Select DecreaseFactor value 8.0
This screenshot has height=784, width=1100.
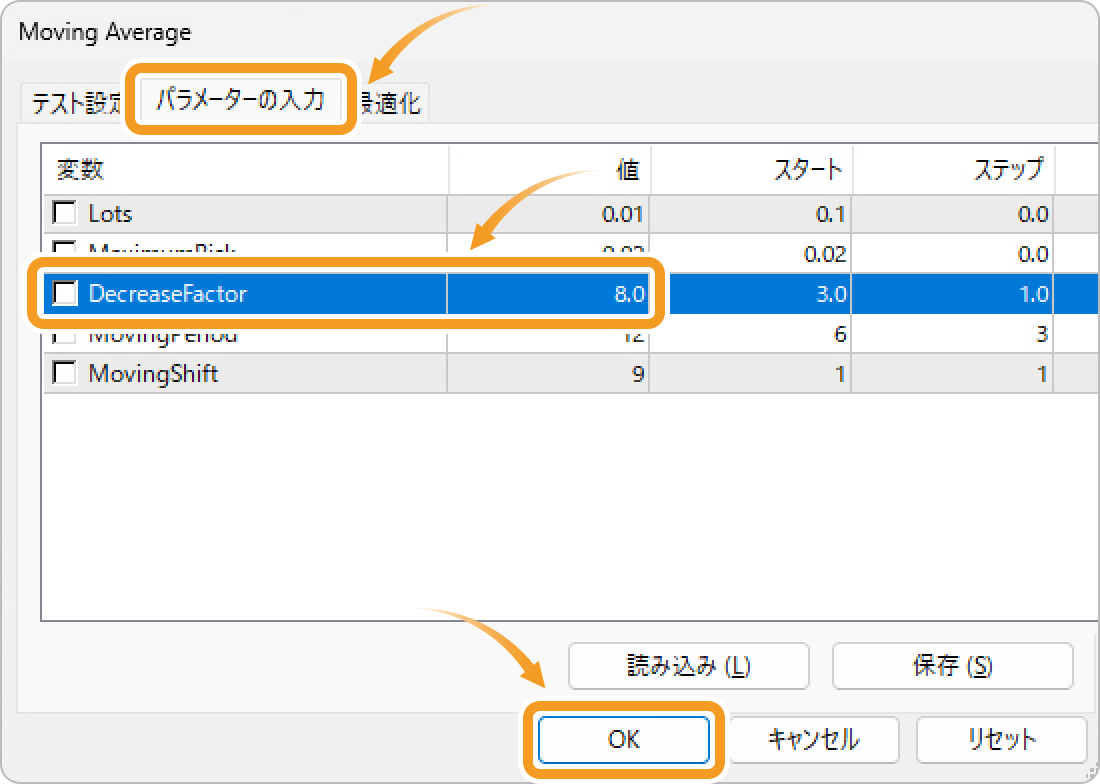[549, 293]
